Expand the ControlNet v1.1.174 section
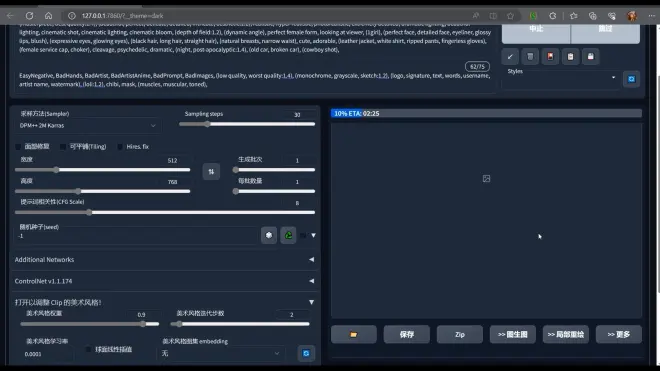660x371 pixels. point(165,281)
